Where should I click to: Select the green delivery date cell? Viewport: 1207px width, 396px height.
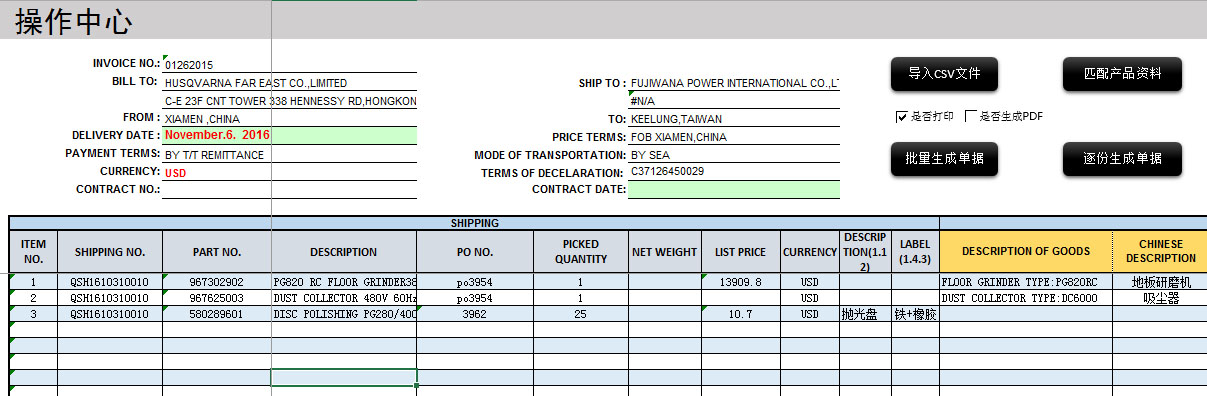coord(289,135)
